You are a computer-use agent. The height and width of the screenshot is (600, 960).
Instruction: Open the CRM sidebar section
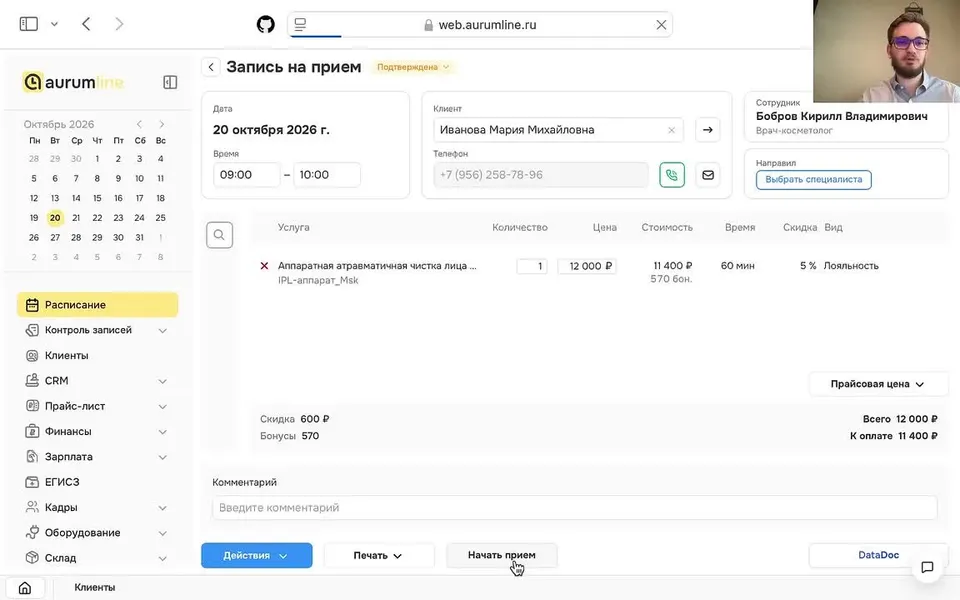tap(56, 381)
